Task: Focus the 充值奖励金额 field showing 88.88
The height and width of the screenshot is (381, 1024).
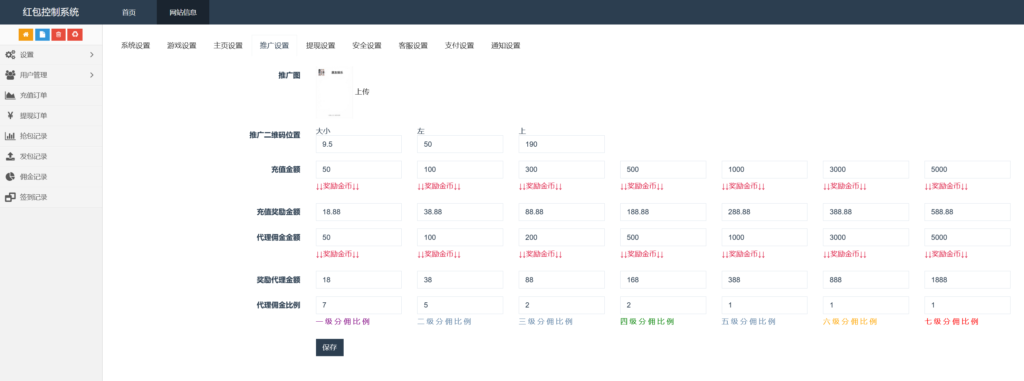Action: (562, 212)
